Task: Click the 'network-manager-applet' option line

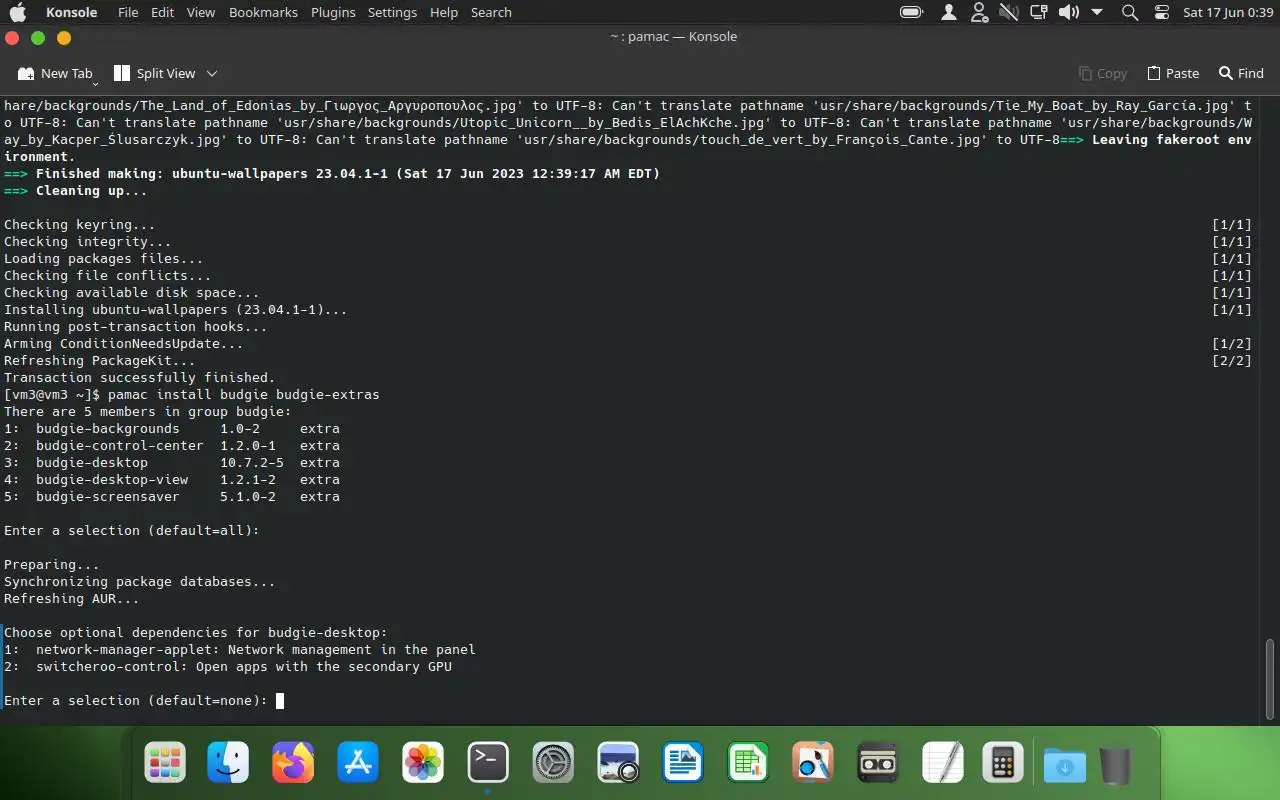Action: pyautogui.click(x=240, y=649)
